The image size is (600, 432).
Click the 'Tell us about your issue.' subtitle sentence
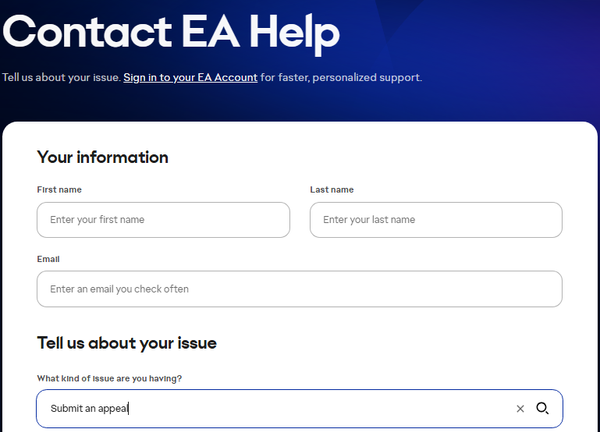(62, 78)
